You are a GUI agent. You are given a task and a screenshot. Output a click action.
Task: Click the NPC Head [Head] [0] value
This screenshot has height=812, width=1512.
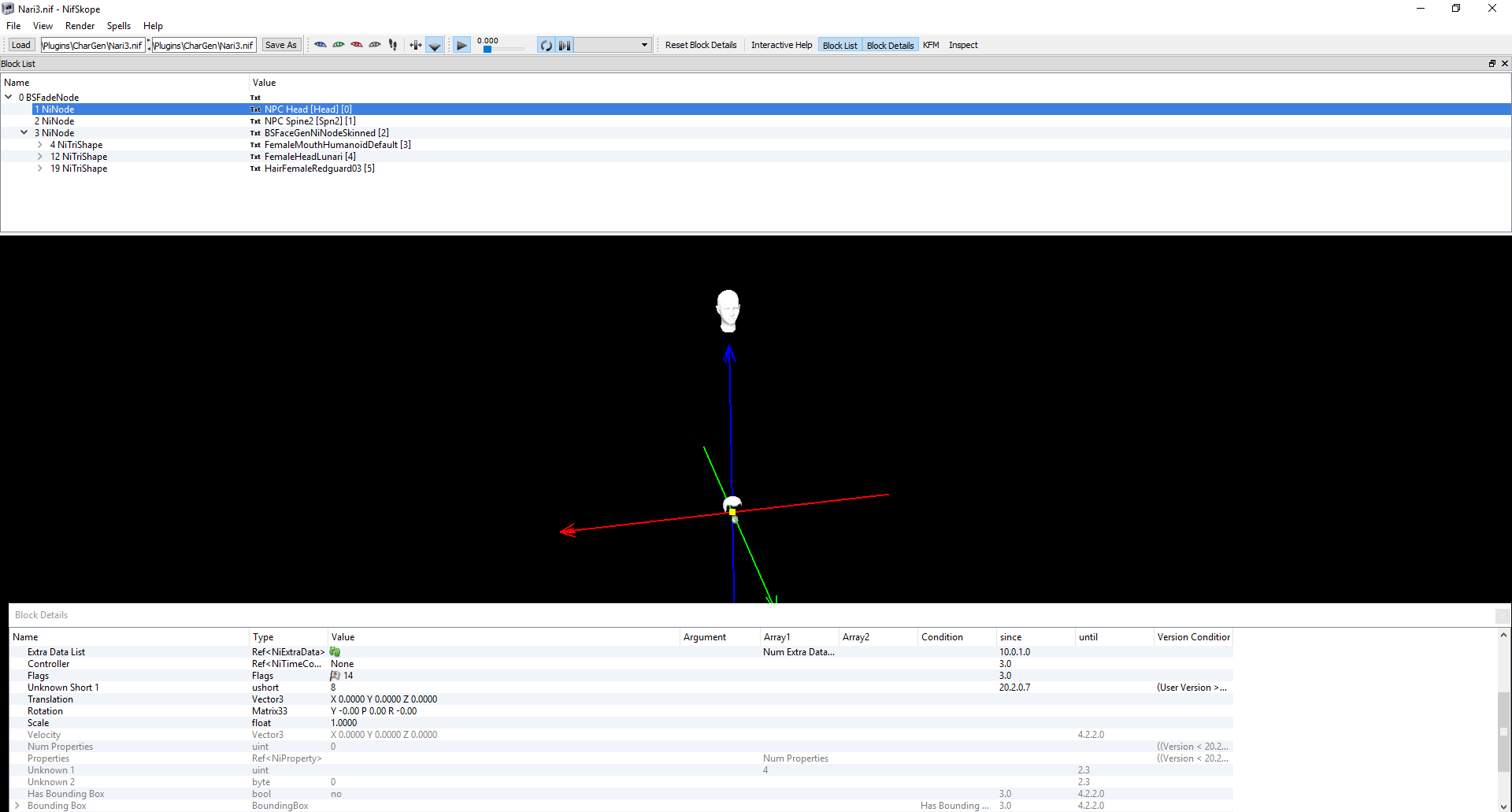pos(308,109)
